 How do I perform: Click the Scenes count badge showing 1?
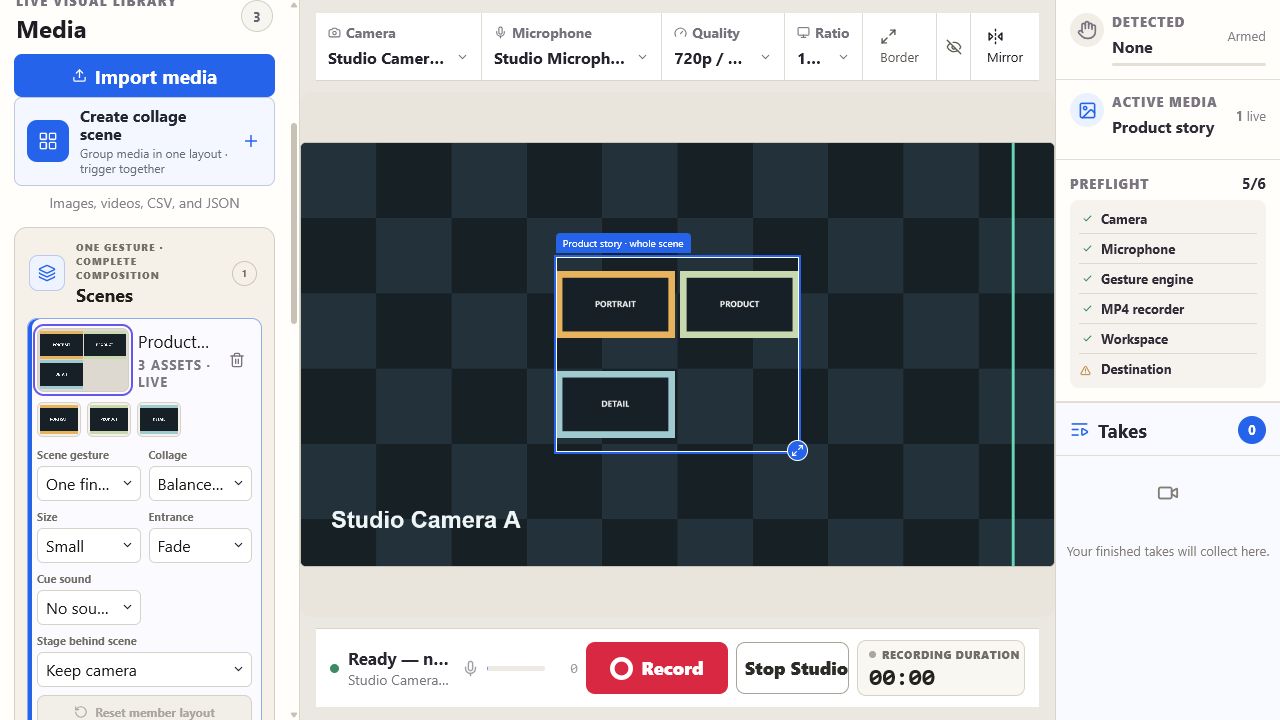pyautogui.click(x=244, y=273)
